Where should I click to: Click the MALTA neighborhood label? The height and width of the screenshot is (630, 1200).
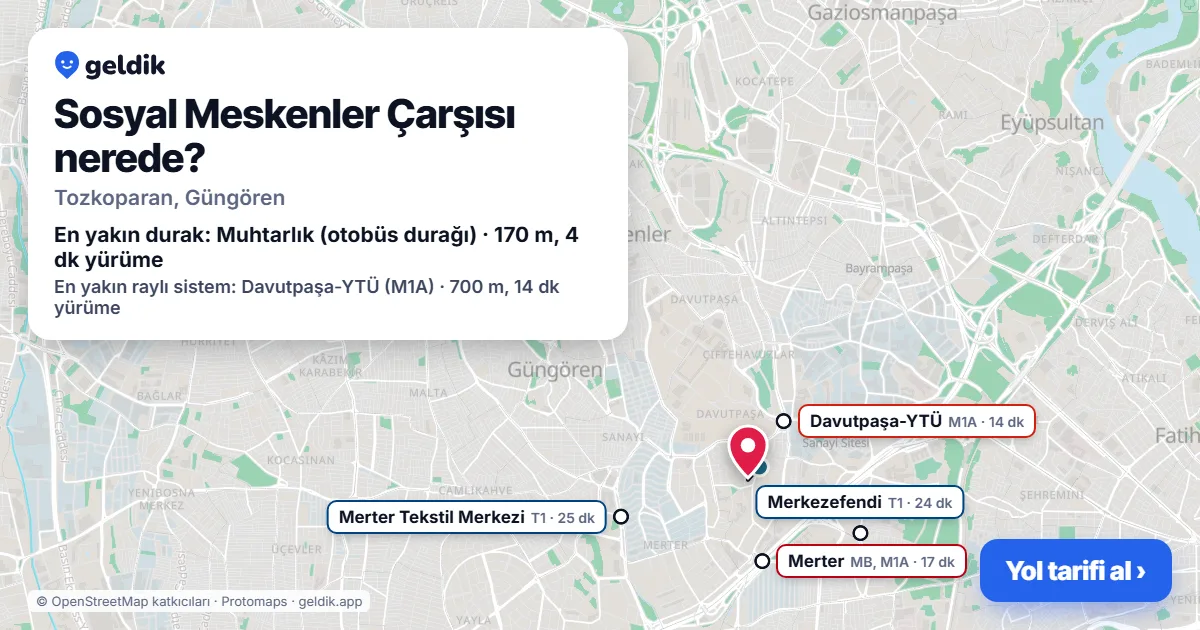(x=429, y=393)
